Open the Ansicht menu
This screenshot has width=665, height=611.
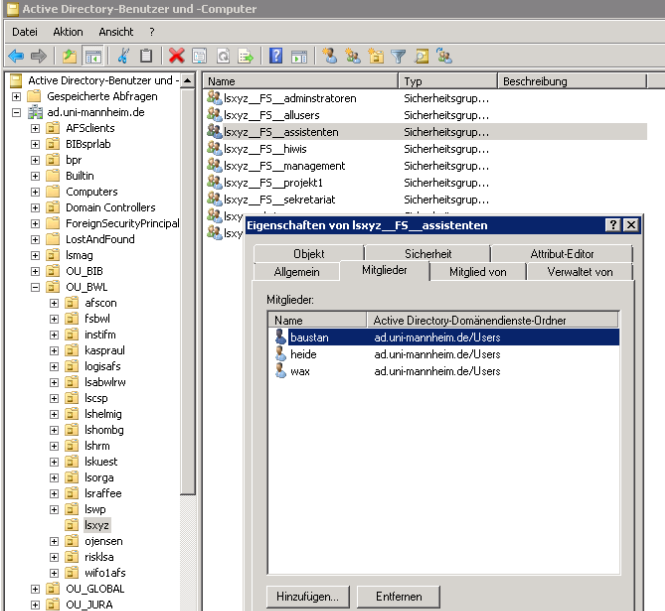pyautogui.click(x=116, y=32)
